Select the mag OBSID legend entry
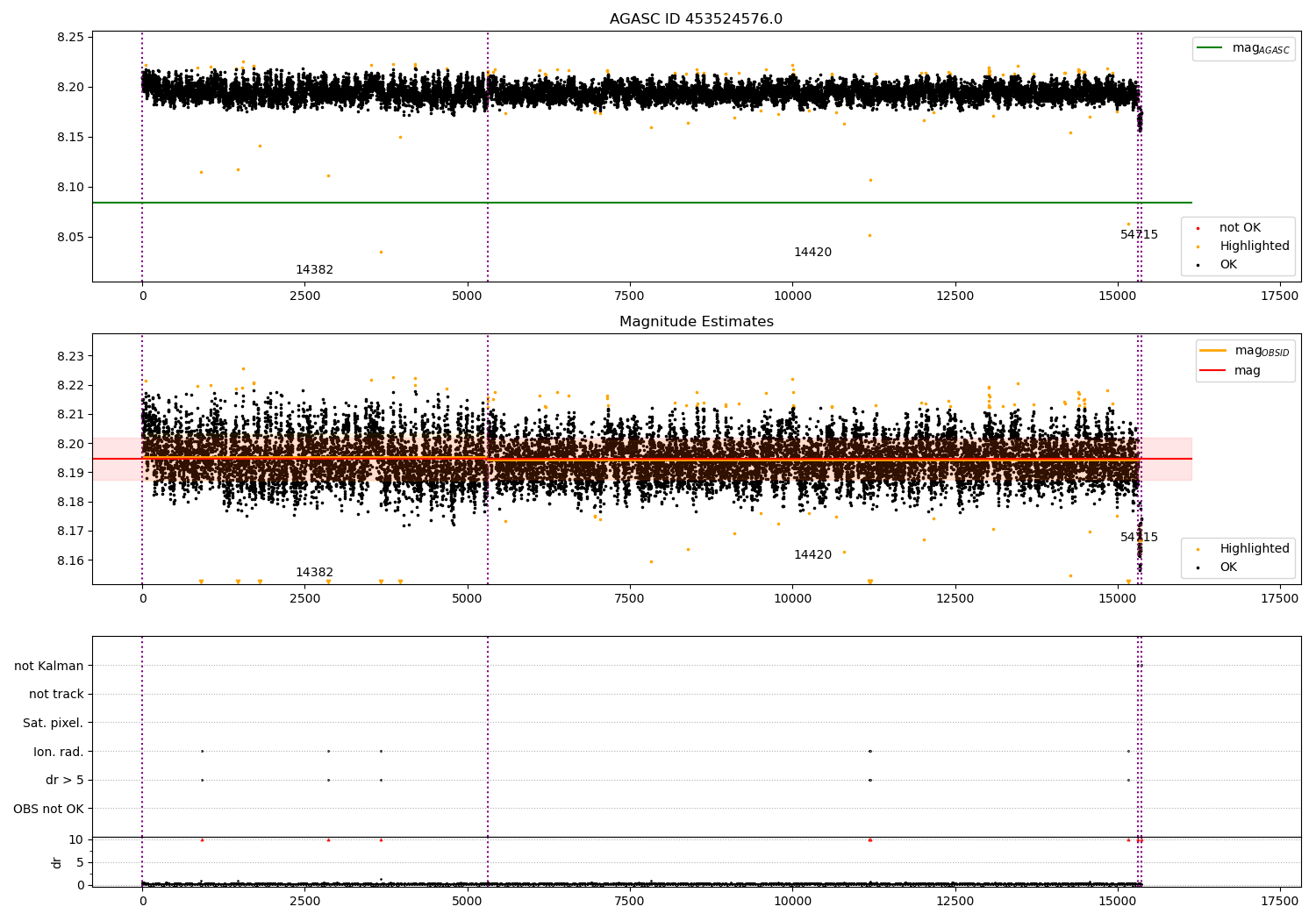Viewport: 1316px width, 921px height. point(1246,351)
